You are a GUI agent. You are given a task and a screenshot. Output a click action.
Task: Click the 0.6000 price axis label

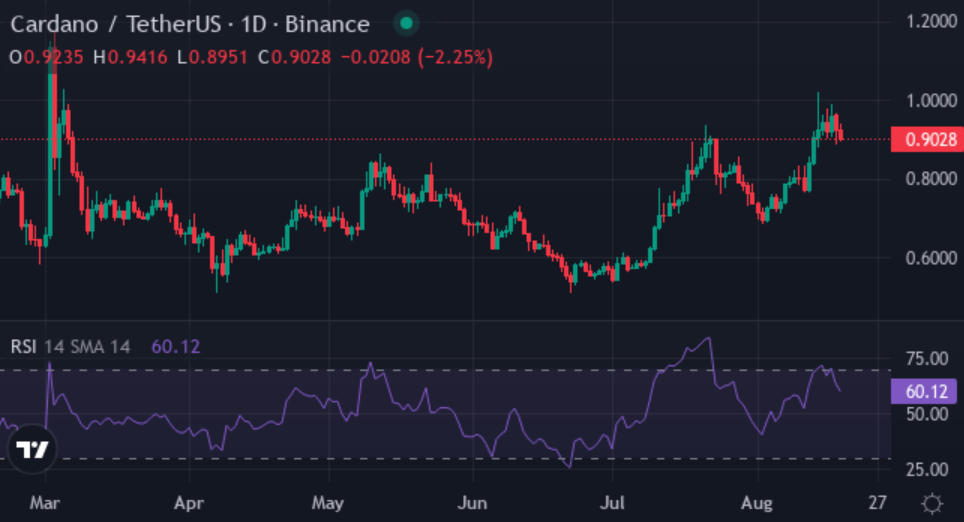click(x=931, y=258)
